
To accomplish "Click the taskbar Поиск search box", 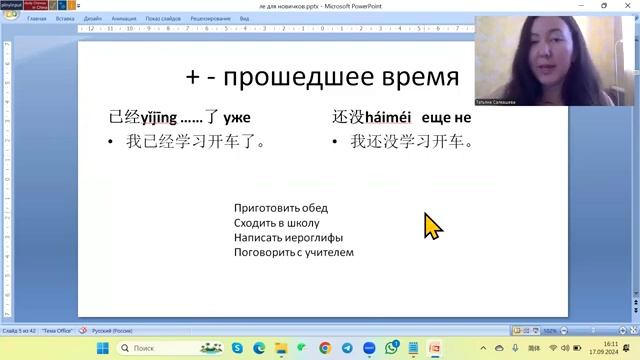I will tap(171, 348).
